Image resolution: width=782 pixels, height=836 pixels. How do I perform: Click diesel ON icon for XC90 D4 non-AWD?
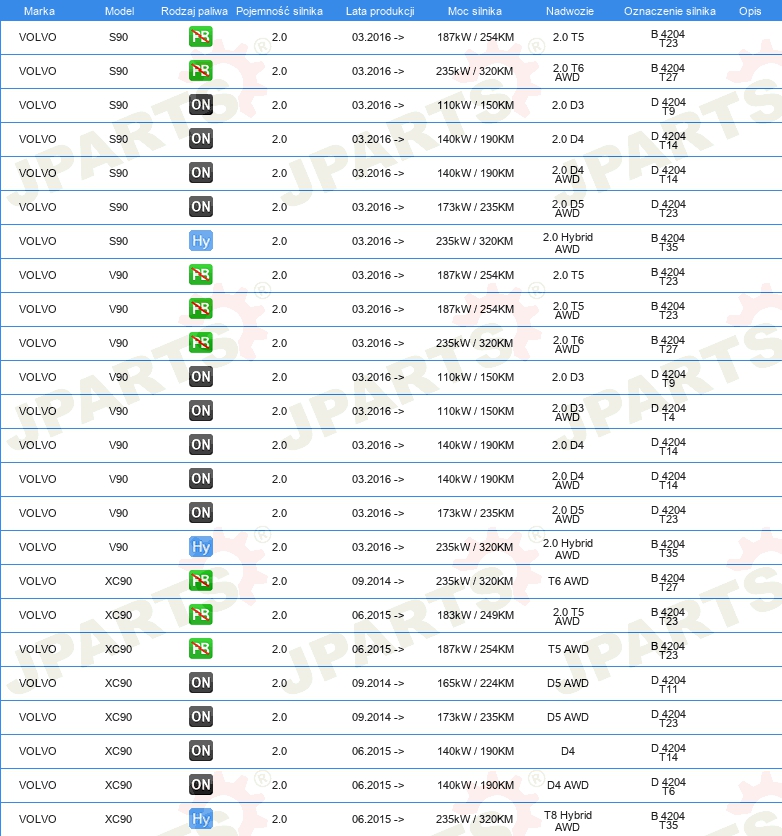pos(200,751)
